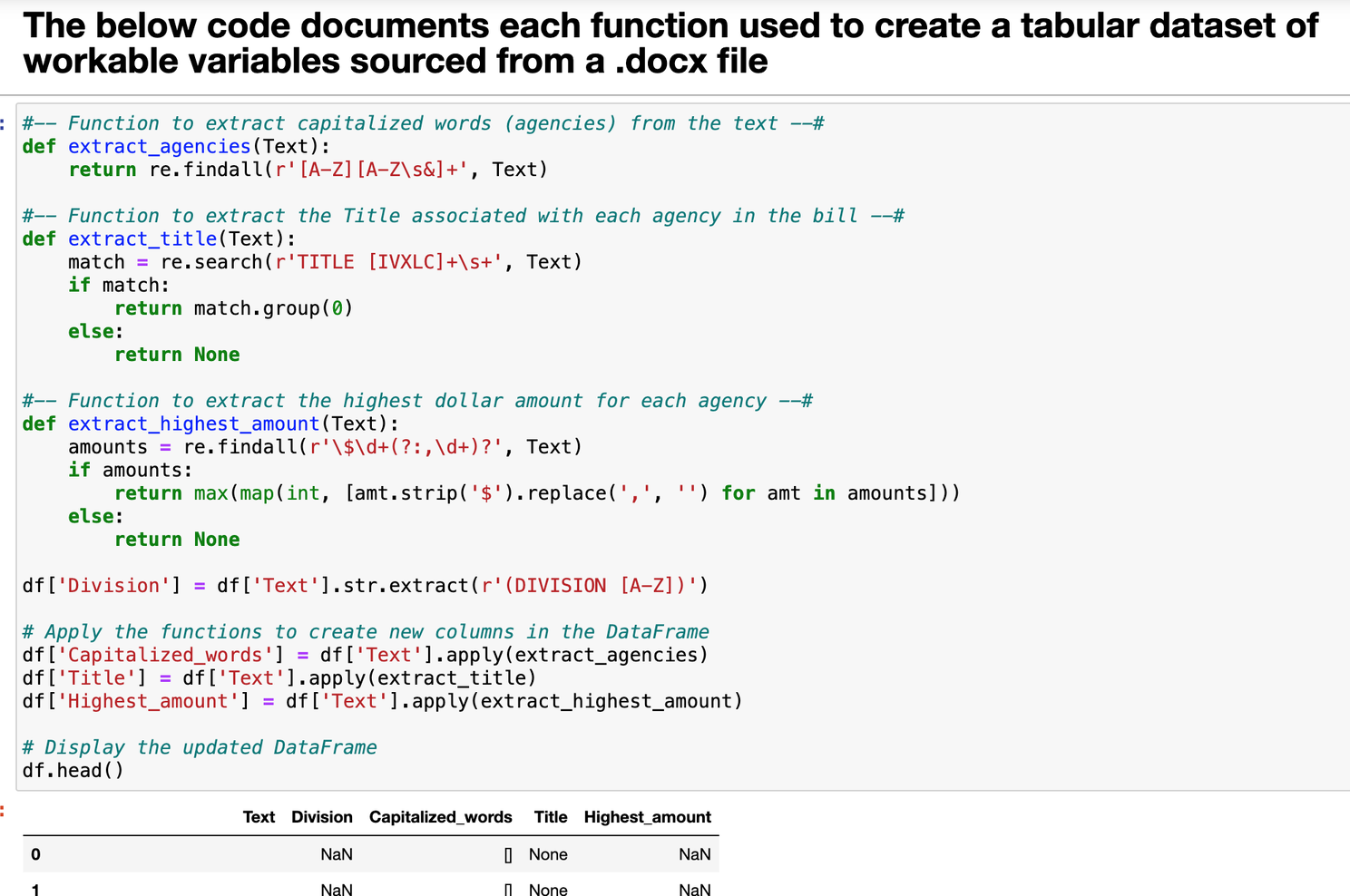Click the df.head() line in code

[x=73, y=771]
